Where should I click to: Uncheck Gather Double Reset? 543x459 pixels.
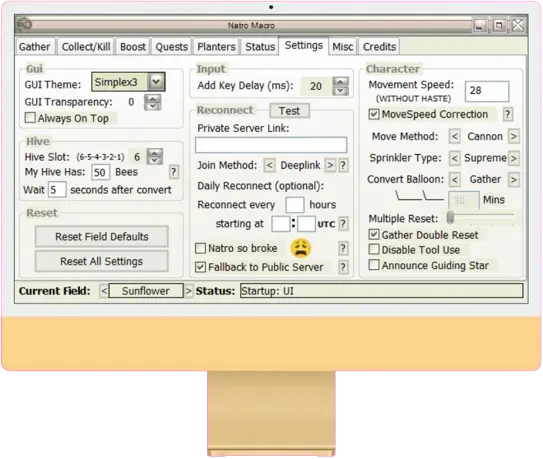(374, 235)
